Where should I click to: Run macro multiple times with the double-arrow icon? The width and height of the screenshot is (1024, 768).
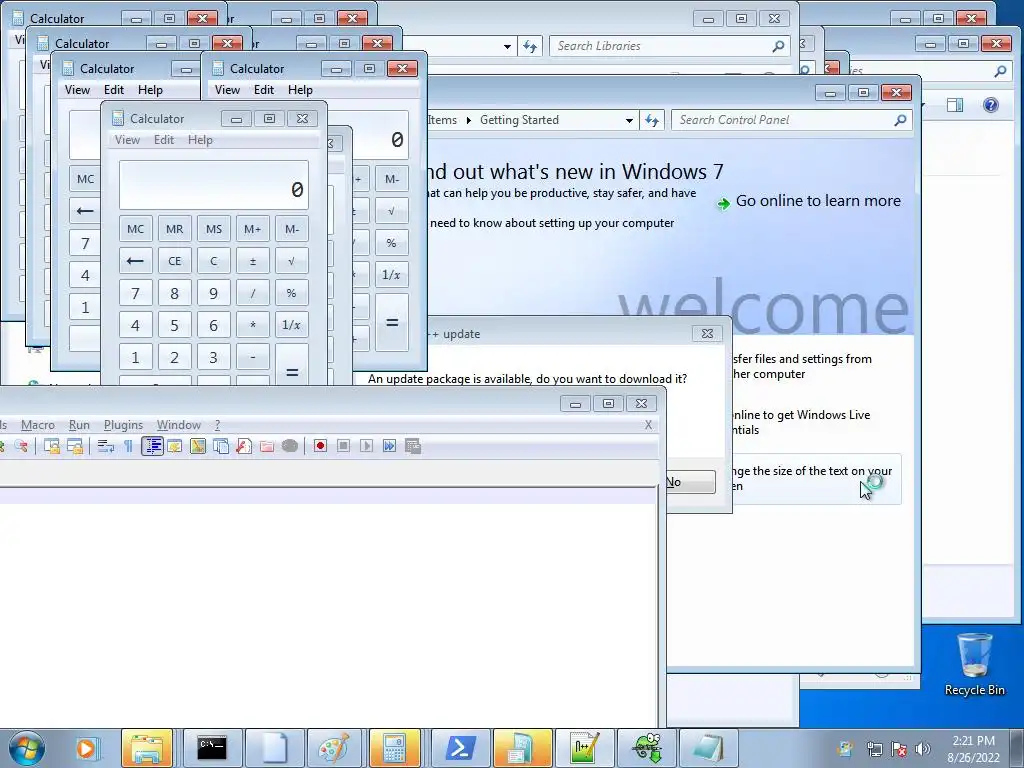click(x=390, y=446)
